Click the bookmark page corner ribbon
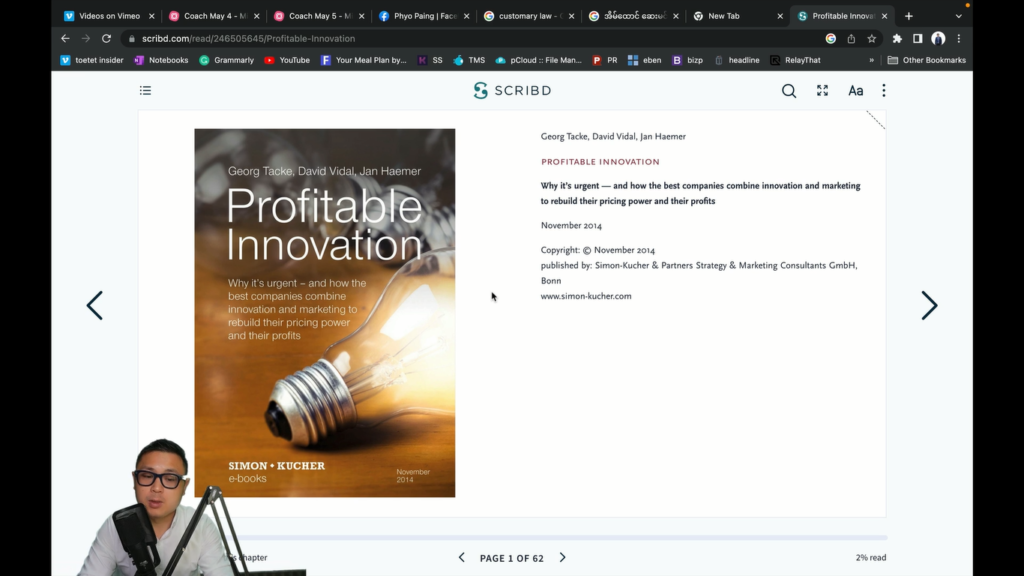This screenshot has width=1024, height=576. pyautogui.click(x=876, y=120)
